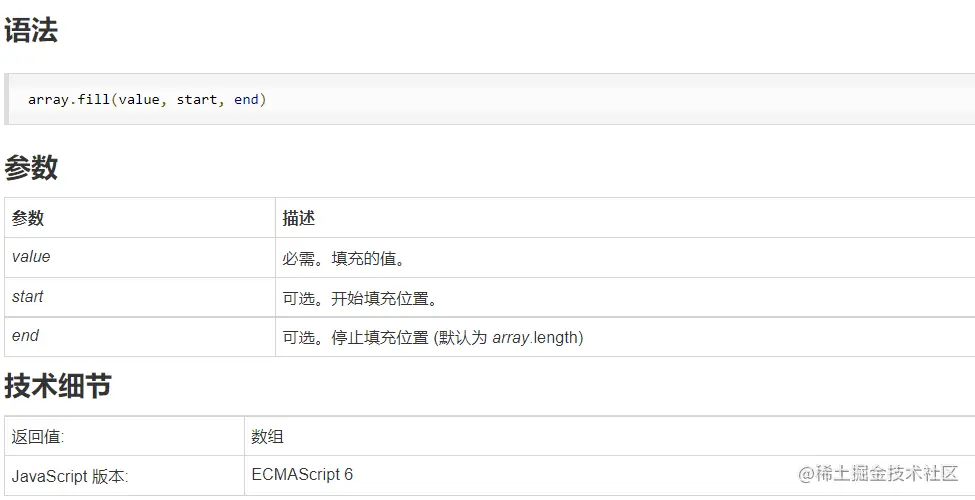
Task: Click the 描述 table column header
Action: tap(299, 218)
